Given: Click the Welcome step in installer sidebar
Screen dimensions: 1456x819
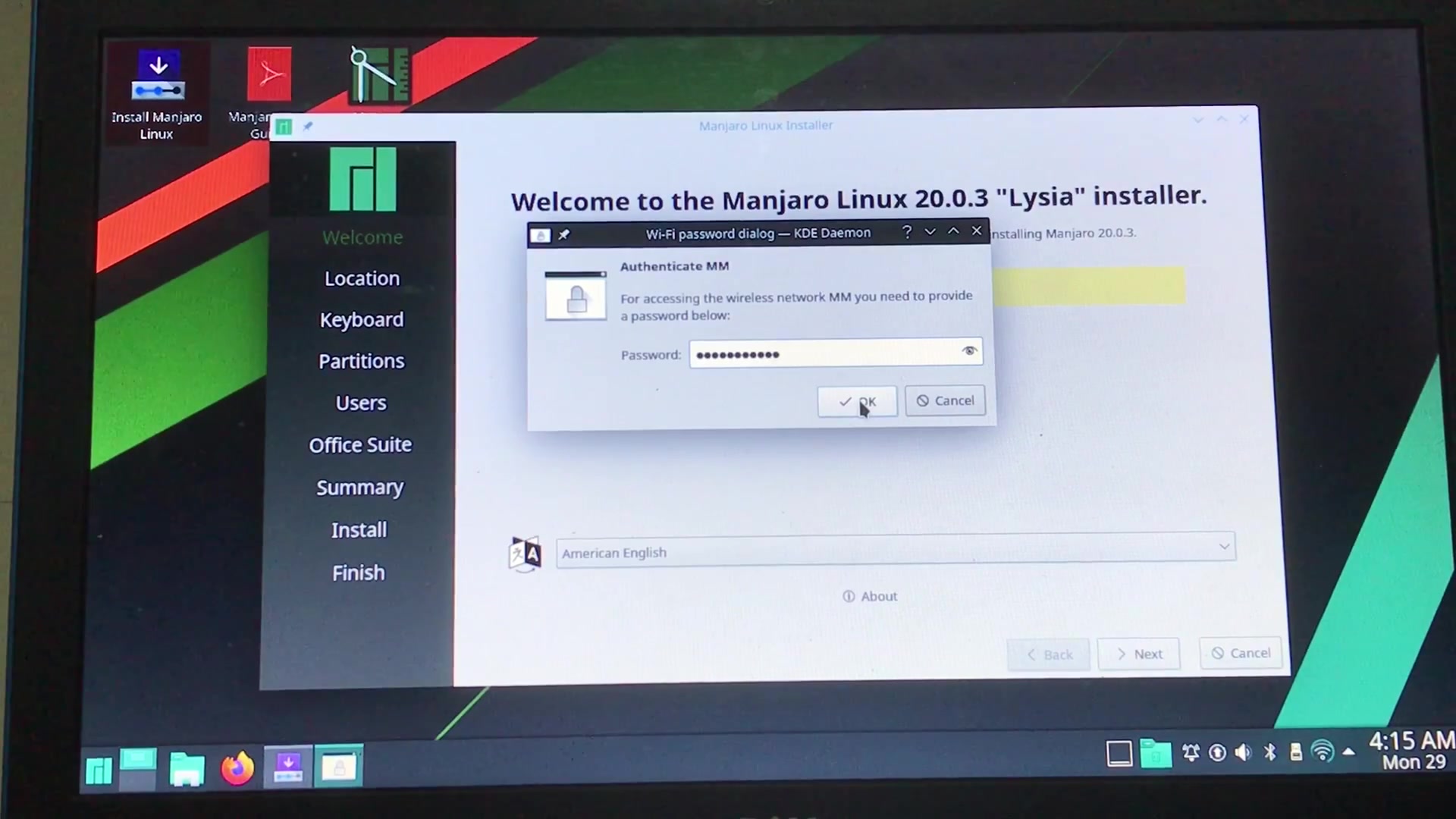Looking at the screenshot, I should click(x=362, y=237).
